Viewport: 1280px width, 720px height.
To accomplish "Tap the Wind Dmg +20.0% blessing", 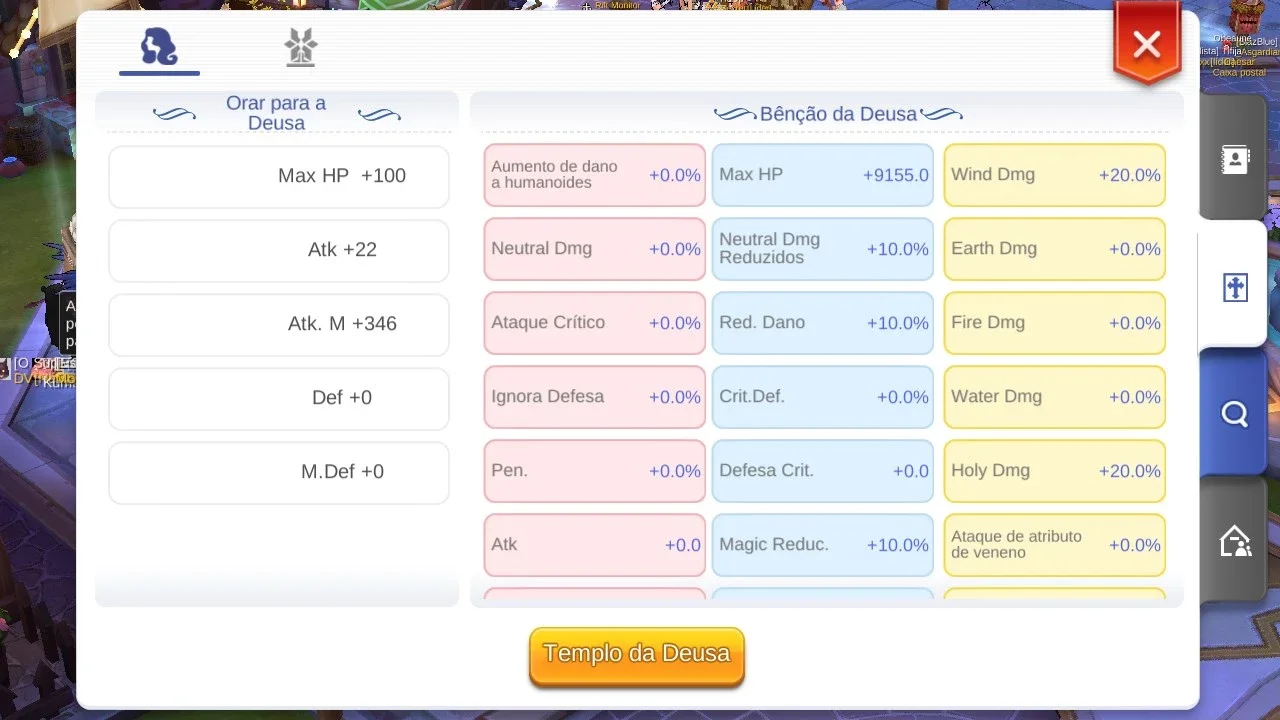I will [x=1055, y=175].
